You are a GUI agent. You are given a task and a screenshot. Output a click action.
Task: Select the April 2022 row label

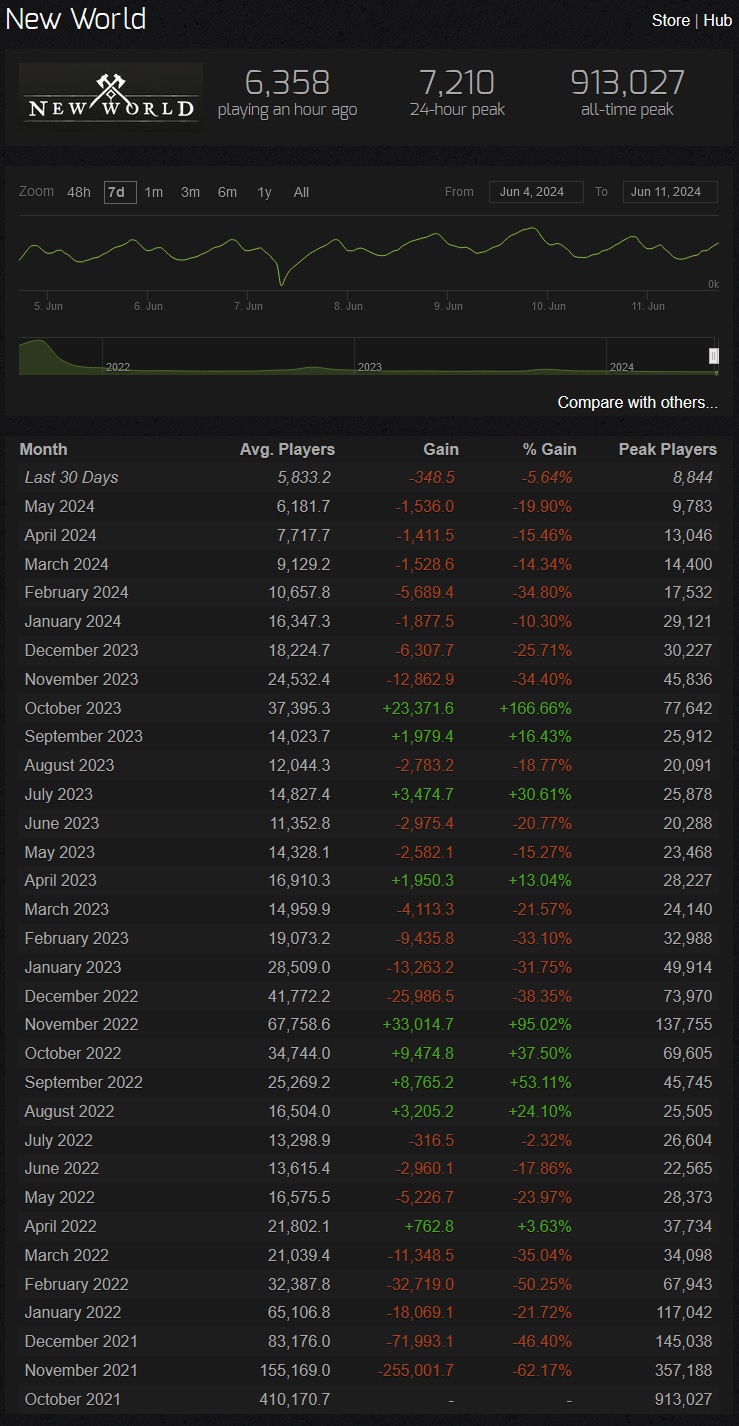(60, 1227)
